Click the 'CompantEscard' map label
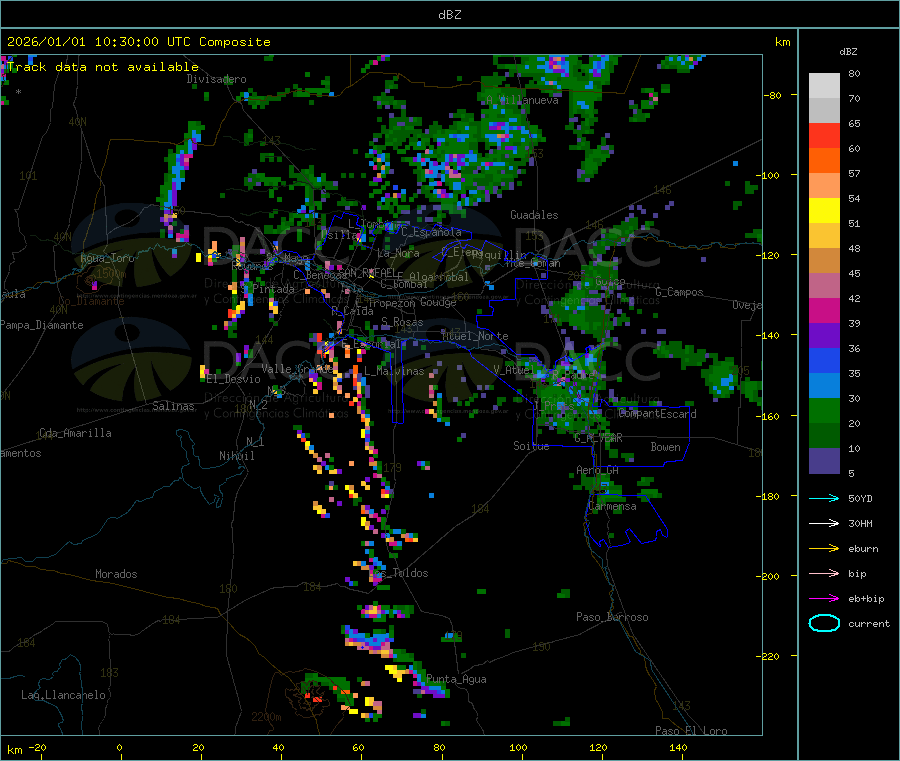This screenshot has height=761, width=900. click(658, 414)
